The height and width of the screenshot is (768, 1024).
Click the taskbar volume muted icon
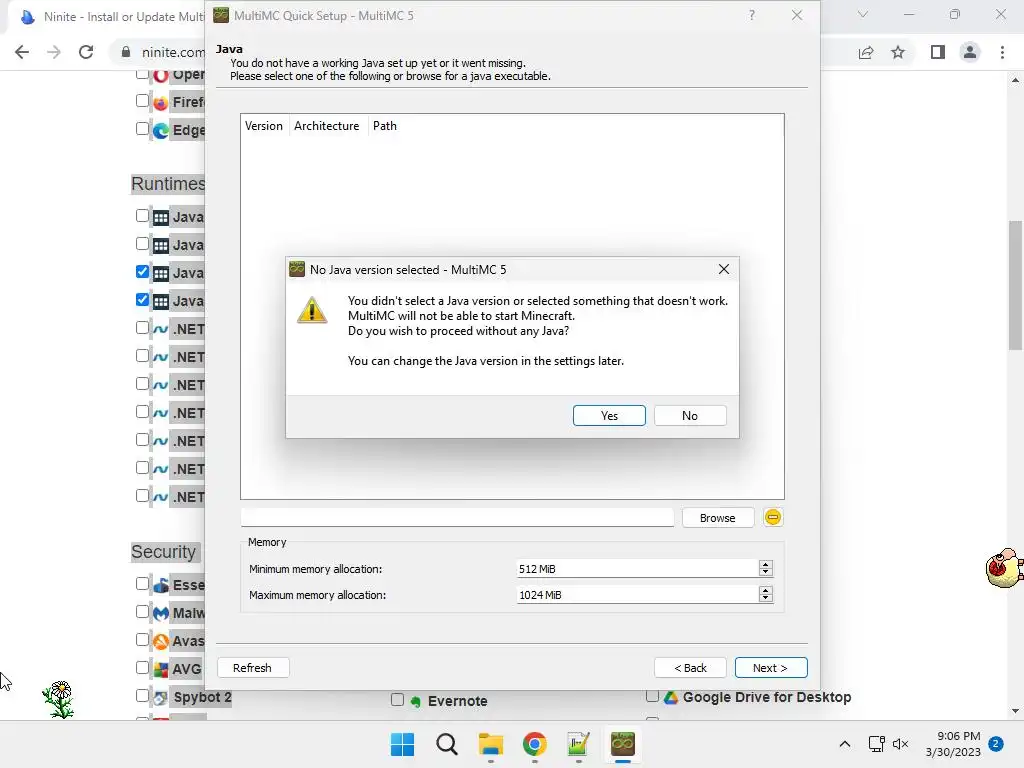(901, 744)
